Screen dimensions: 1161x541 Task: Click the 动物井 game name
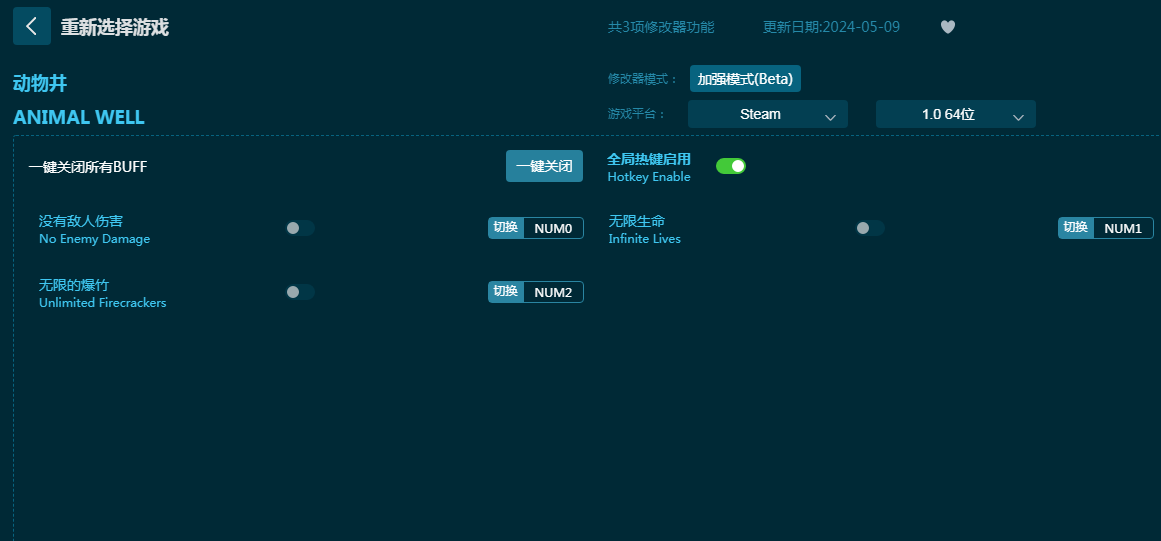pos(40,84)
